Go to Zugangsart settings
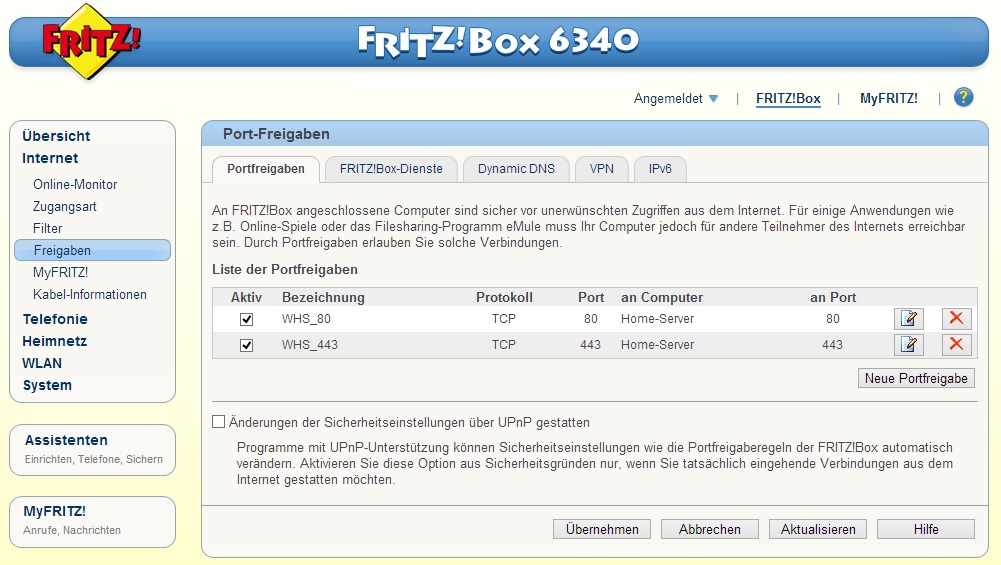The image size is (1001, 565). pyautogui.click(x=64, y=207)
